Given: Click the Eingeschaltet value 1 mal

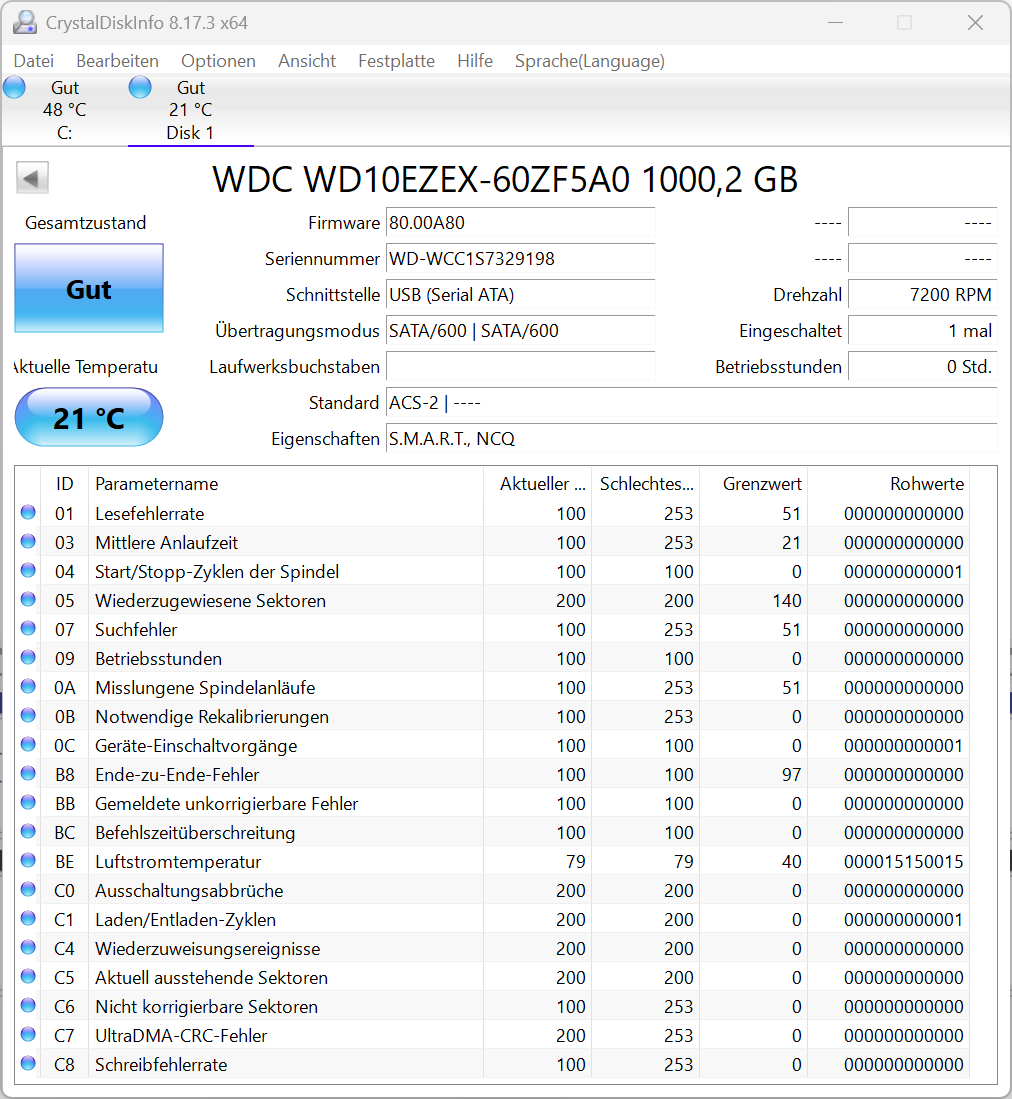Looking at the screenshot, I should click(923, 331).
